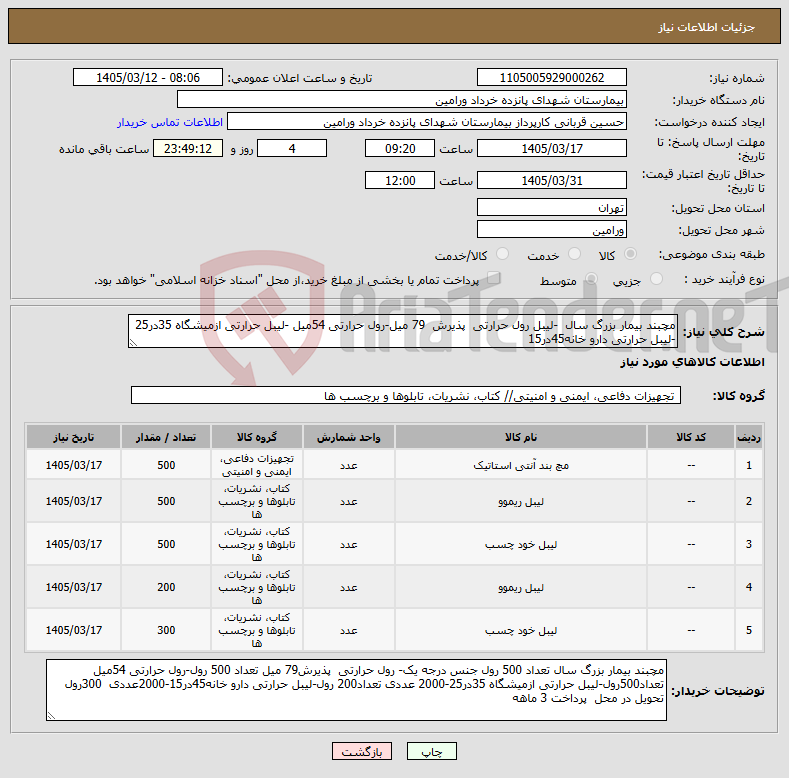Click quantity 500 in row 1
Screen dimensions: 789x778
pos(166,465)
